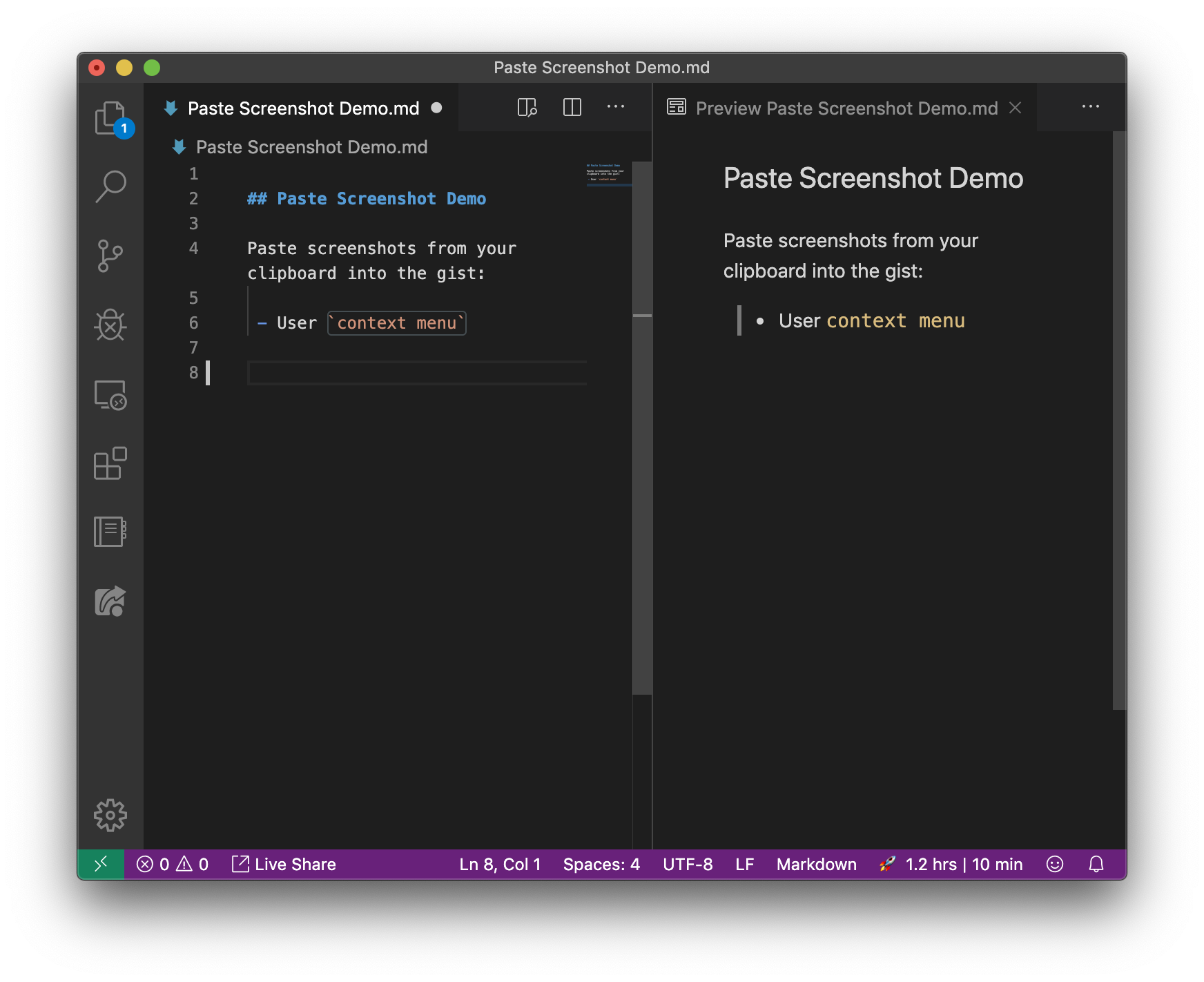Click the '## Paste Screenshot Demo' heading line
Image resolution: width=1204 pixels, height=982 pixels.
coord(367,199)
